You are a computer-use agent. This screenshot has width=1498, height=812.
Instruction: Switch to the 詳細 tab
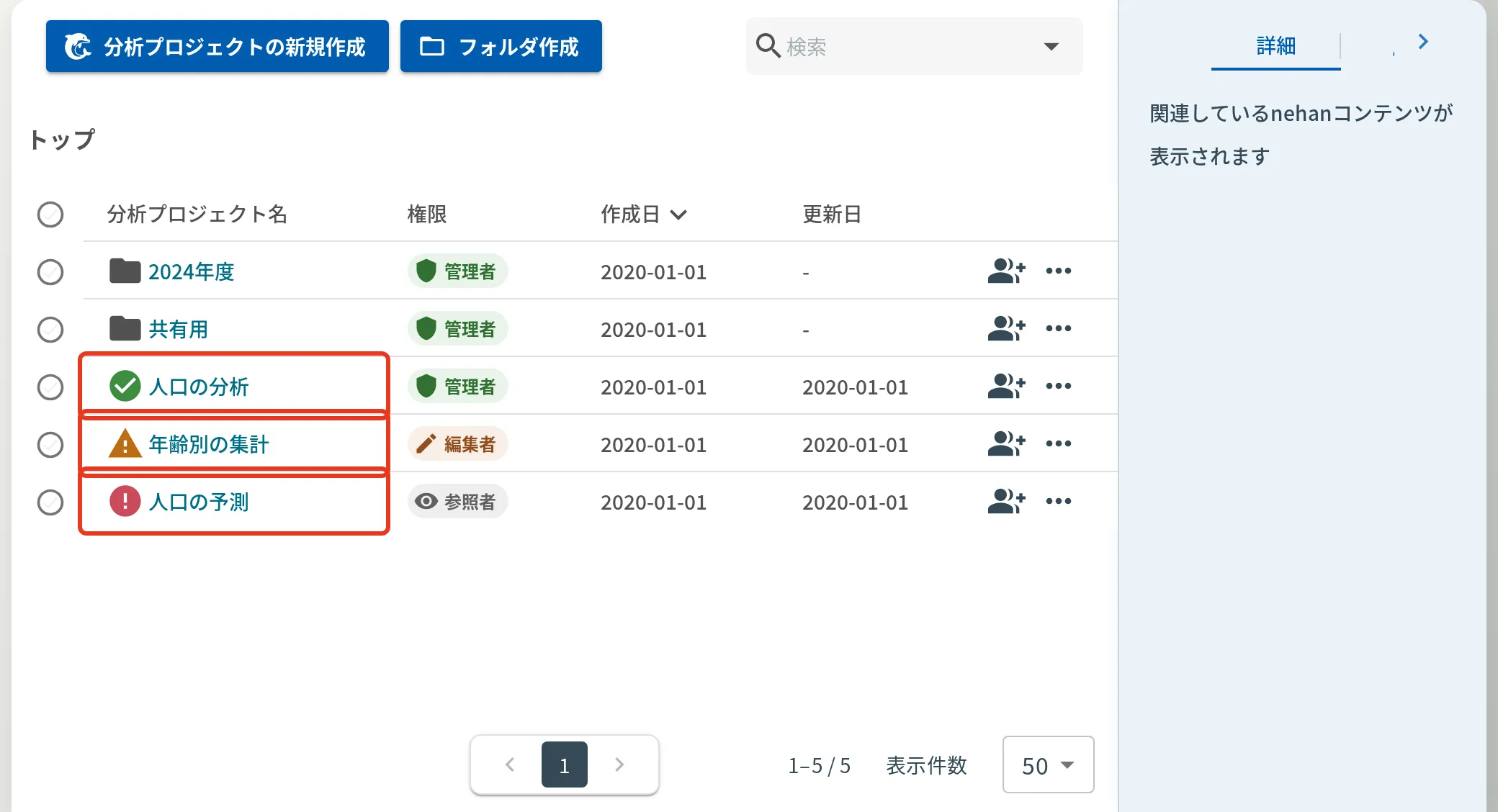[1275, 46]
